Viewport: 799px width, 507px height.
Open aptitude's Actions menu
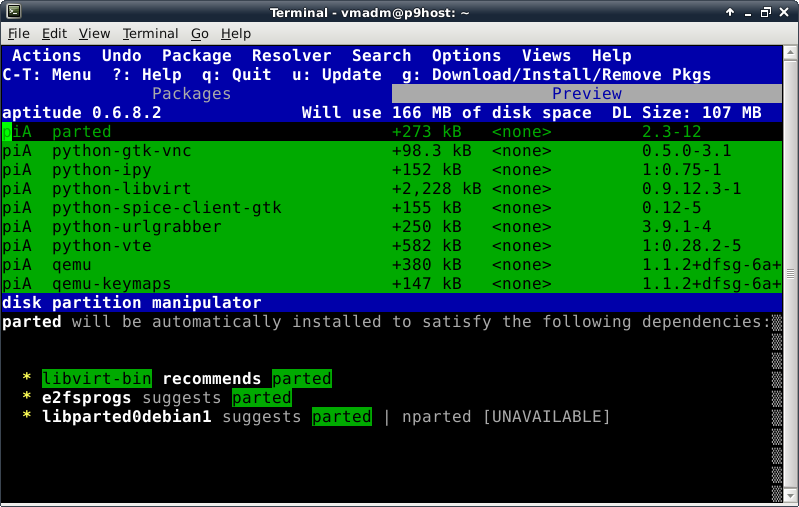coord(46,56)
